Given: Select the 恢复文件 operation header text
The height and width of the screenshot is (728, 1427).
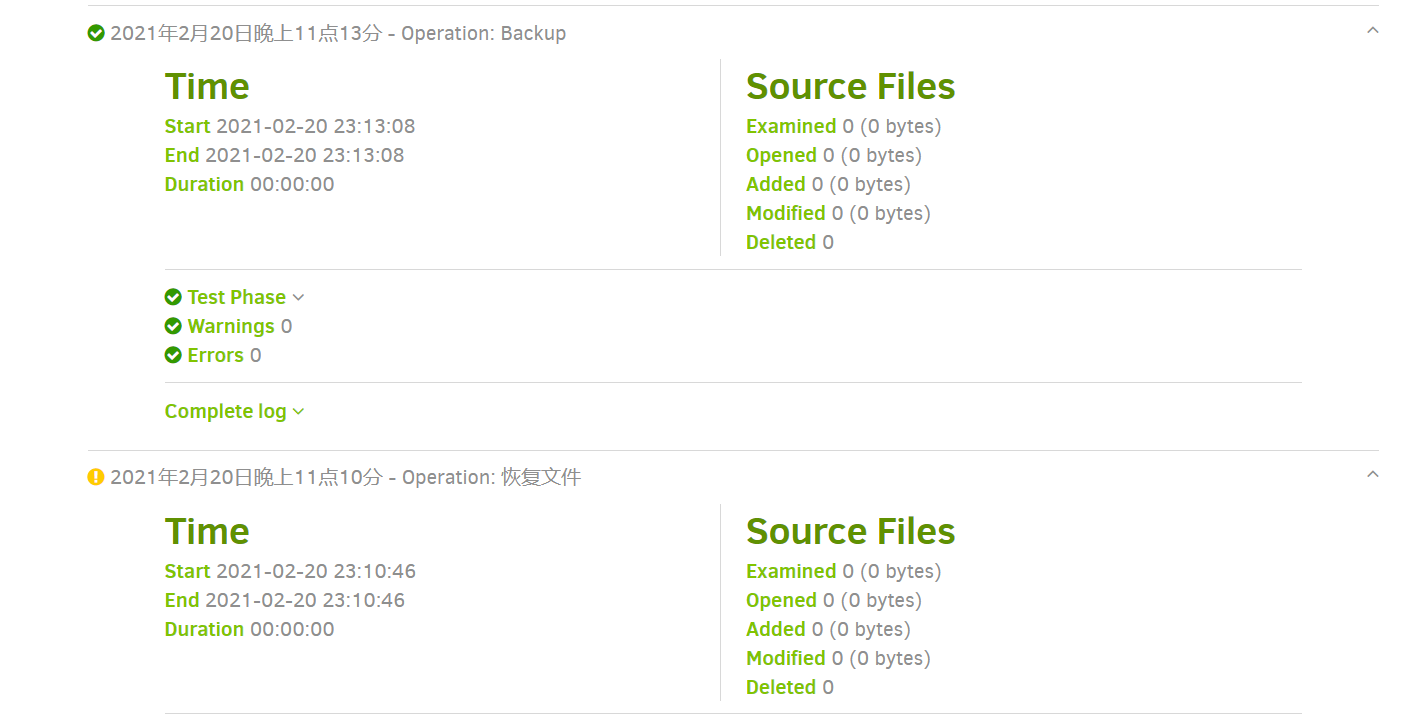Looking at the screenshot, I should click(345, 477).
